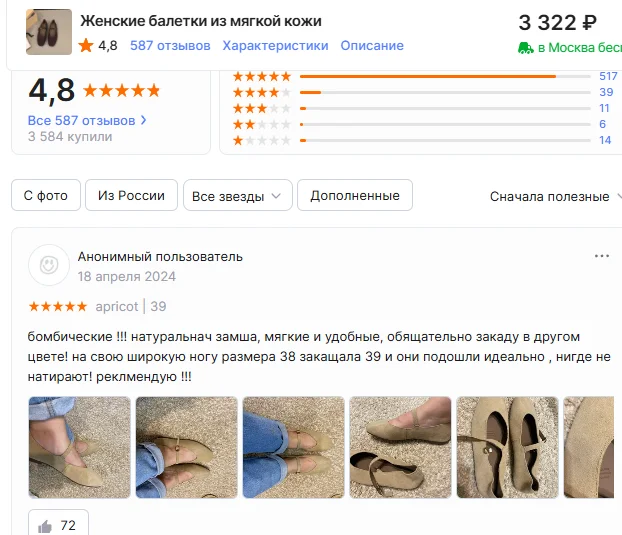Click the product thumbnail in header
Viewport: 622px width, 535px height.
pyautogui.click(x=49, y=32)
